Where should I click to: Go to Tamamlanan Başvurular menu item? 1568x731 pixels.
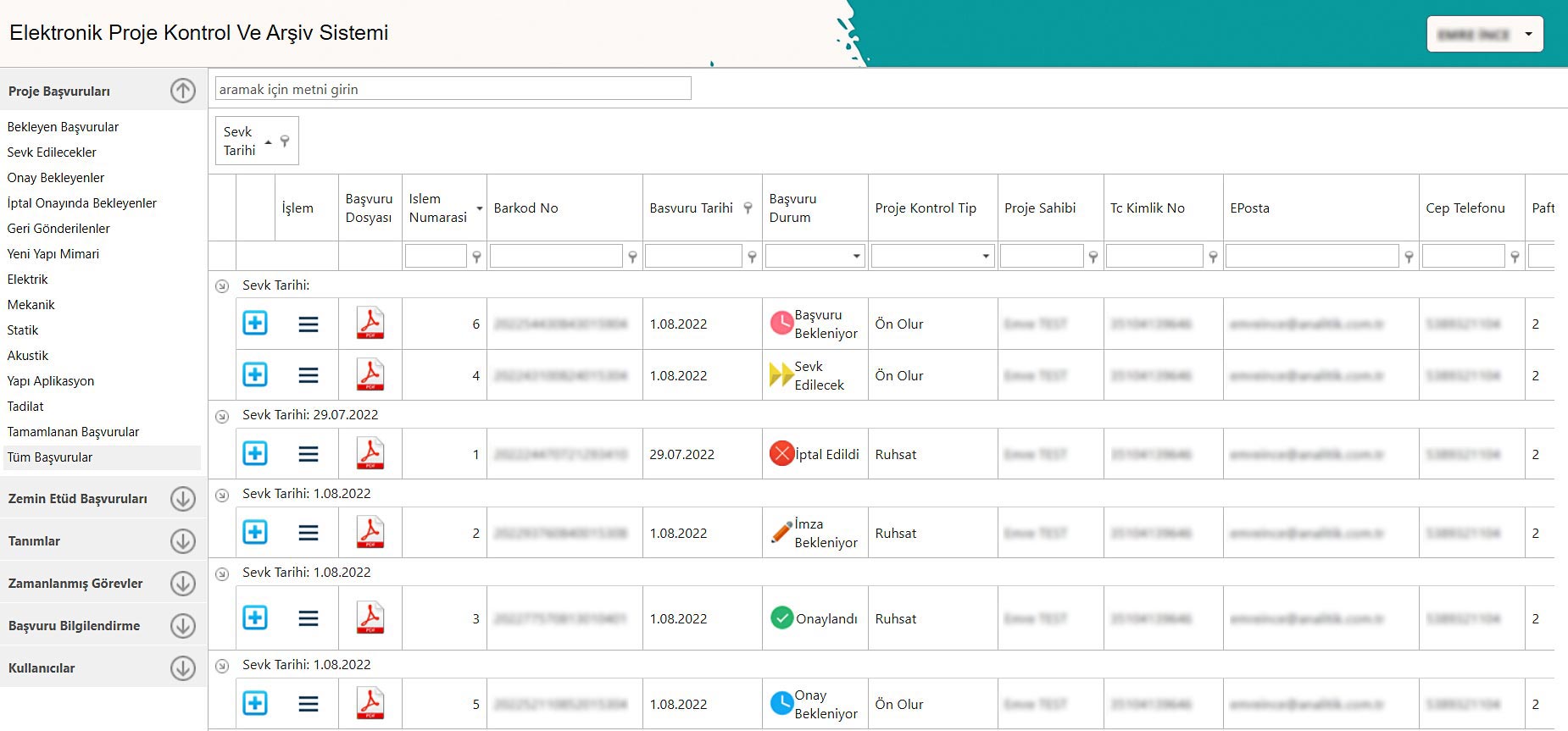[73, 432]
